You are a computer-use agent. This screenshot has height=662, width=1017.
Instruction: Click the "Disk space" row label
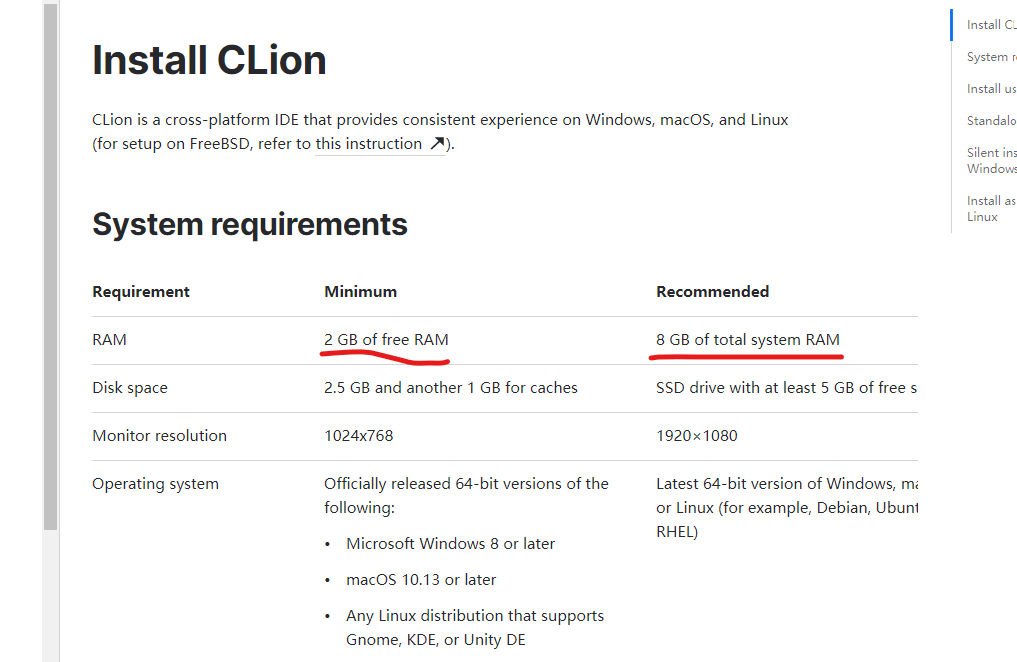[130, 388]
